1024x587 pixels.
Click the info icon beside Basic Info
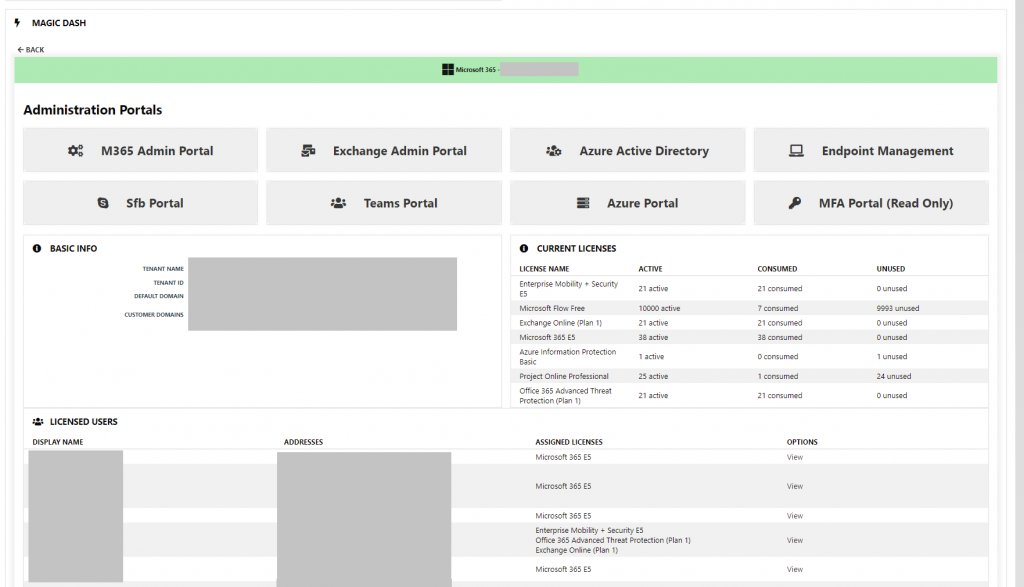tap(37, 249)
